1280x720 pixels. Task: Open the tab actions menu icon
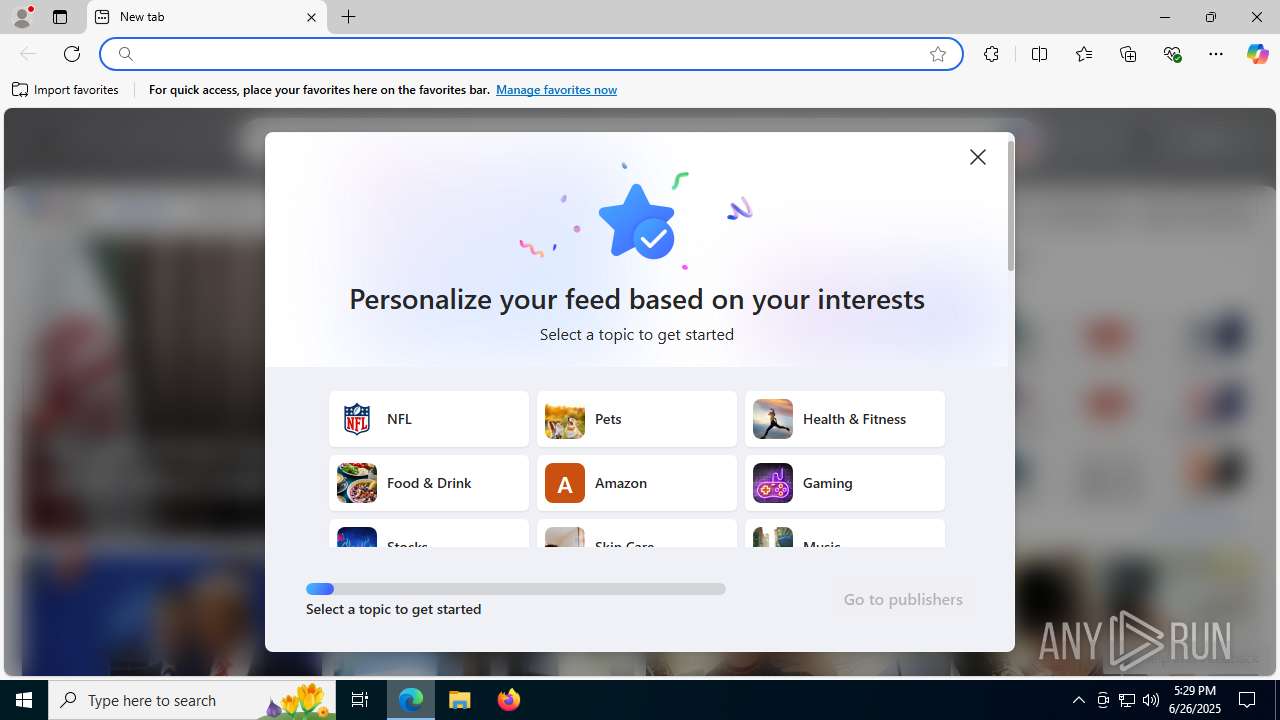60,17
